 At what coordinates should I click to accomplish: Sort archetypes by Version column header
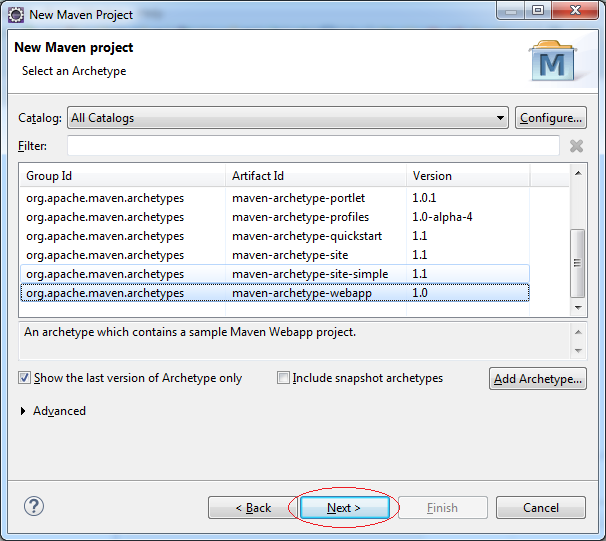[468, 176]
